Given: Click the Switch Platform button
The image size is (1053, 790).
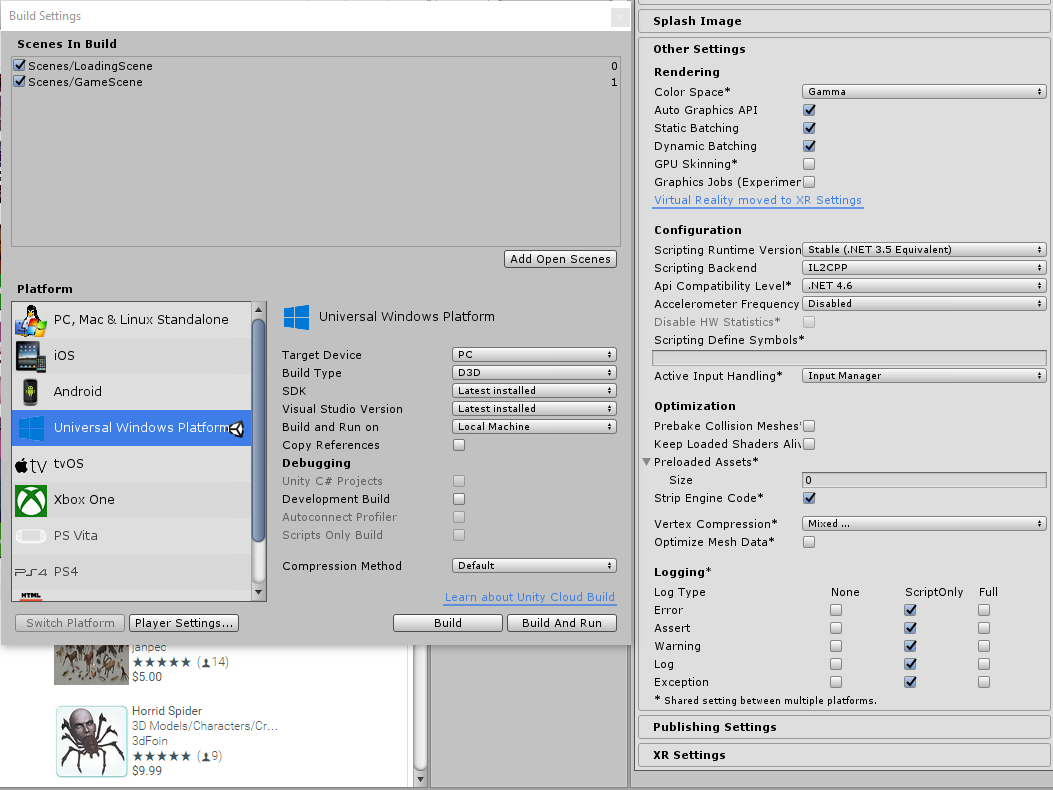Looking at the screenshot, I should coord(70,623).
